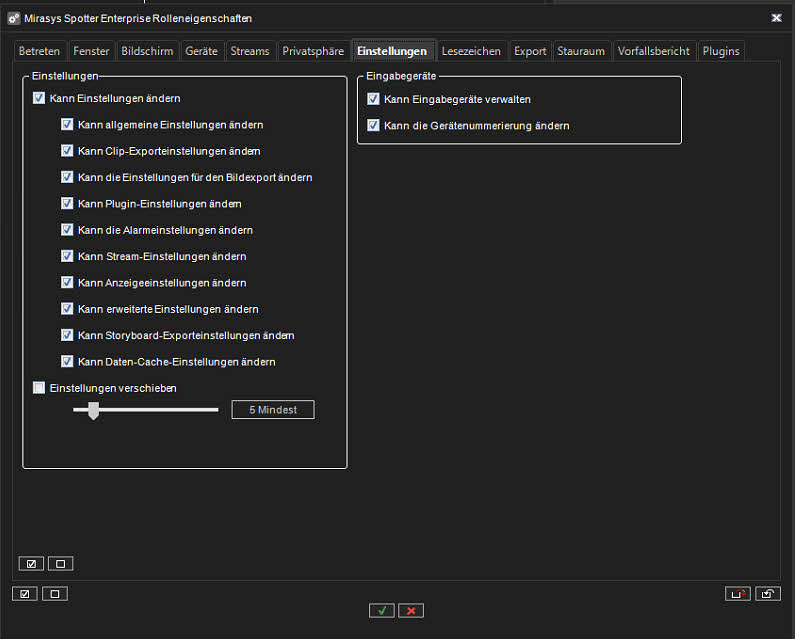The width and height of the screenshot is (795, 639).
Task: Click the uncheck-all icon at the dialog's bottom left
Action: click(55, 594)
